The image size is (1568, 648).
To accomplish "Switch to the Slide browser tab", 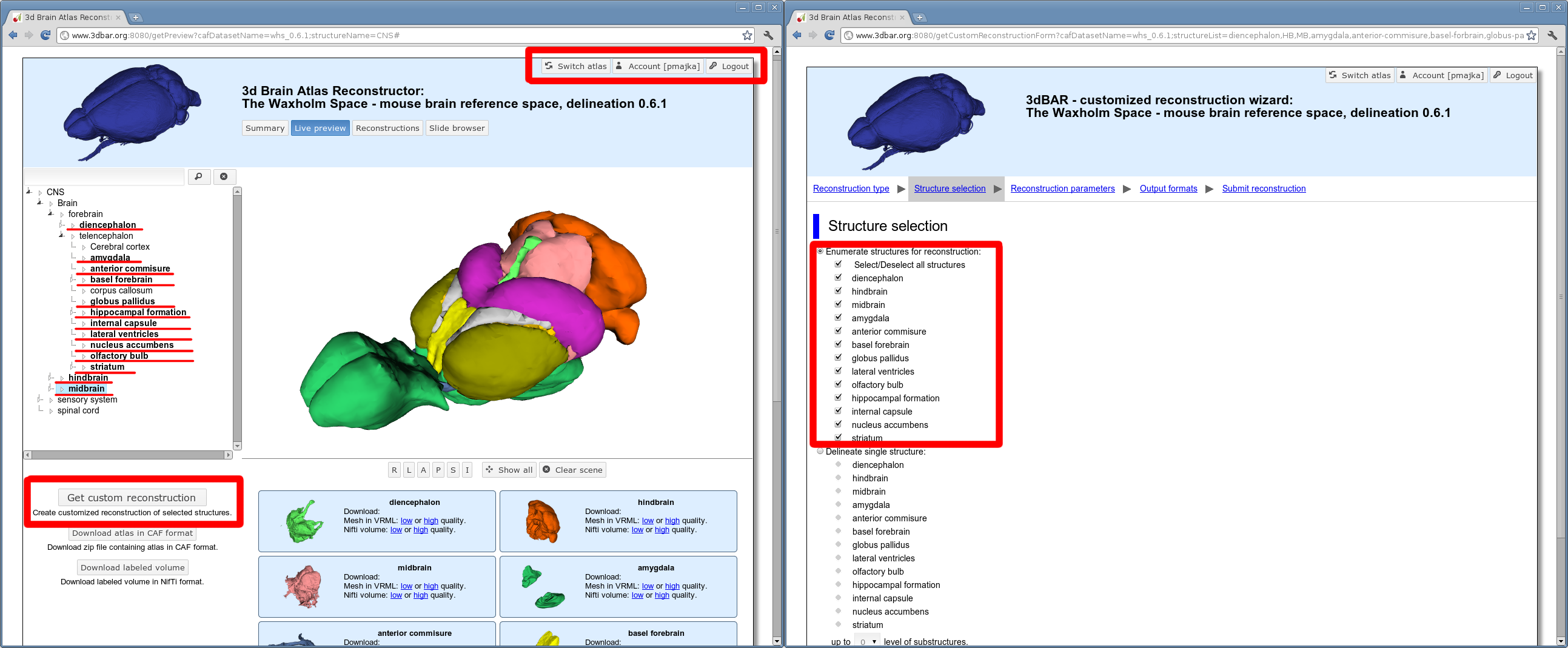I will click(x=457, y=128).
